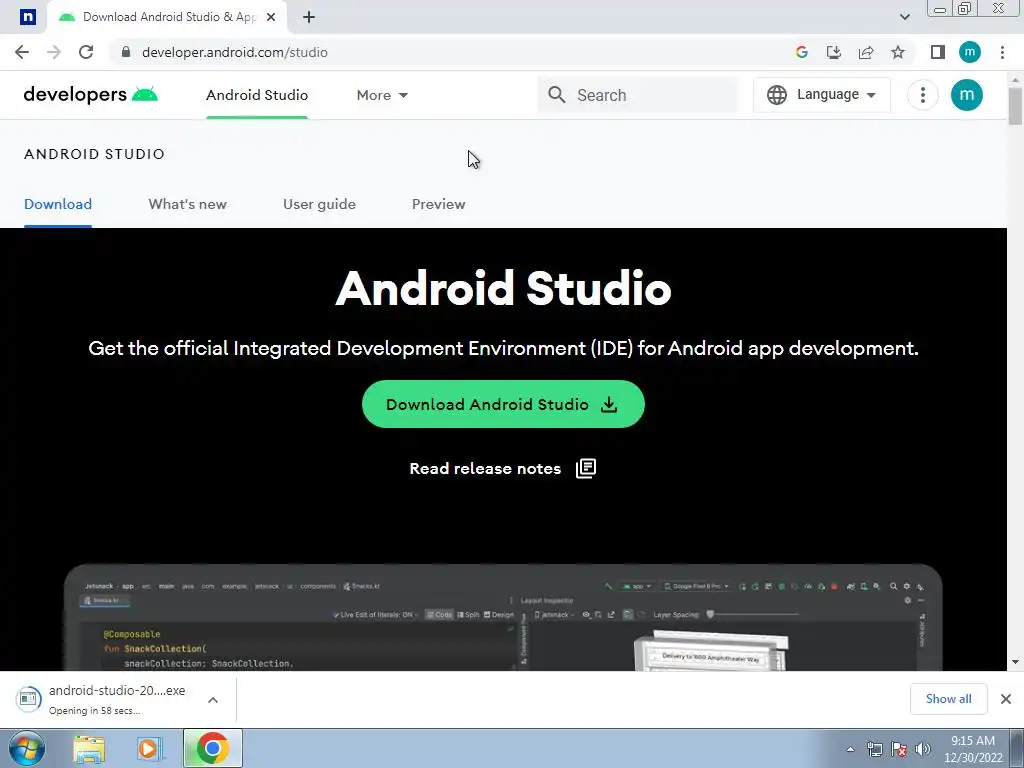Open the Preview tab
The width and height of the screenshot is (1024, 768).
pyautogui.click(x=439, y=204)
